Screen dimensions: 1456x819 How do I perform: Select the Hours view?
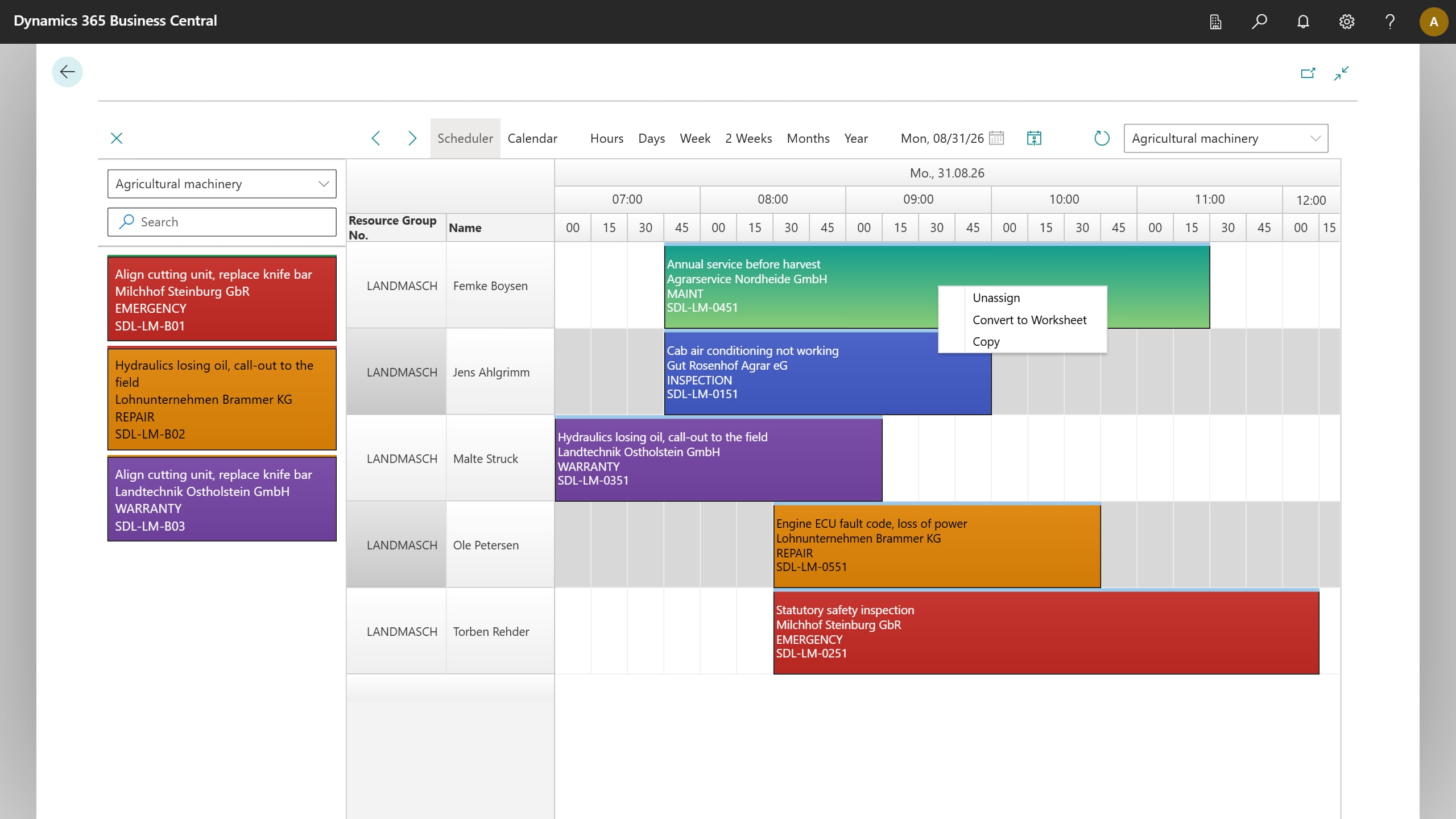click(x=607, y=138)
